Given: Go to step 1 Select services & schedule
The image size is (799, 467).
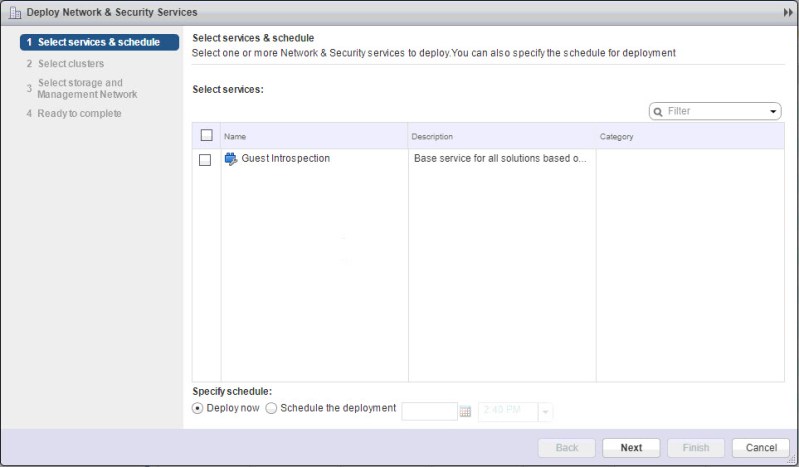Looking at the screenshot, I should point(98,42).
